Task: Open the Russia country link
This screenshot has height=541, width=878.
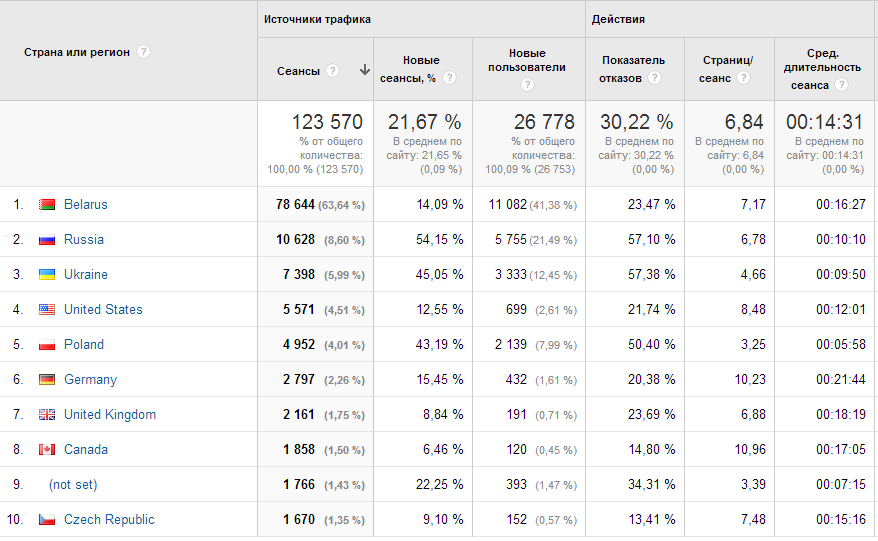Action: tap(83, 239)
